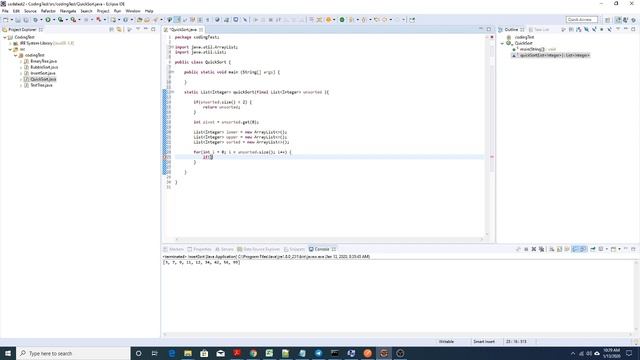The height and width of the screenshot is (360, 640).
Task: Collapse the CodingTest project node
Action: point(5,37)
